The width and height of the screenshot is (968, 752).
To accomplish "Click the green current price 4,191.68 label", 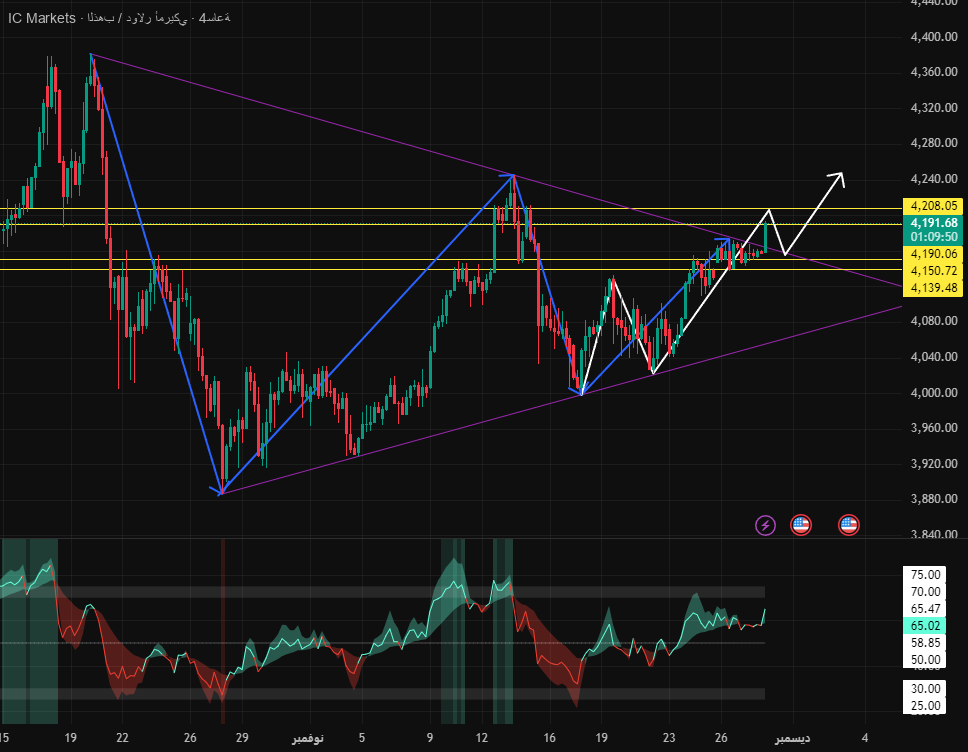I will (x=933, y=223).
